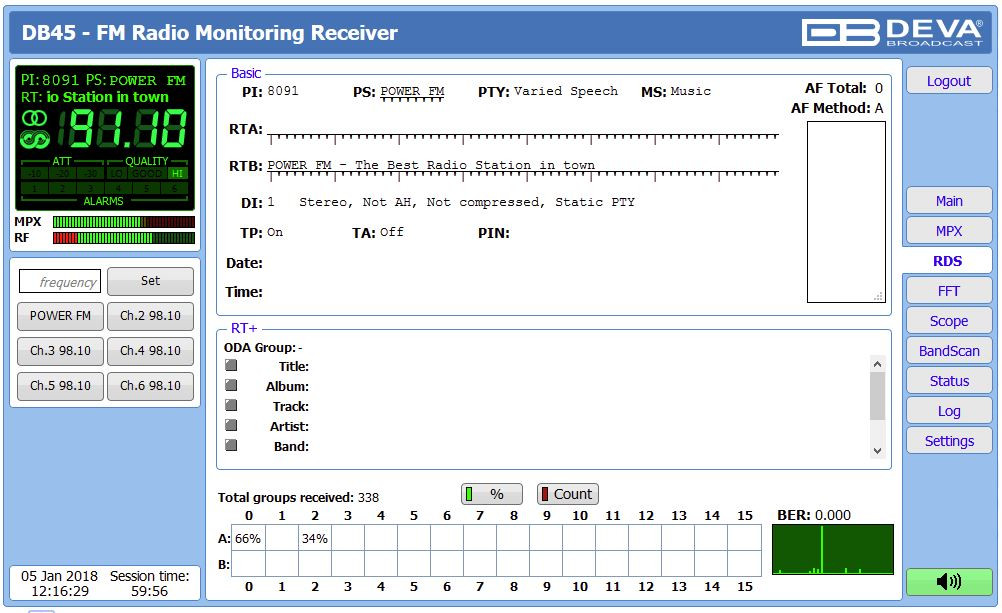
Task: Open the MPX page
Action: [x=949, y=231]
